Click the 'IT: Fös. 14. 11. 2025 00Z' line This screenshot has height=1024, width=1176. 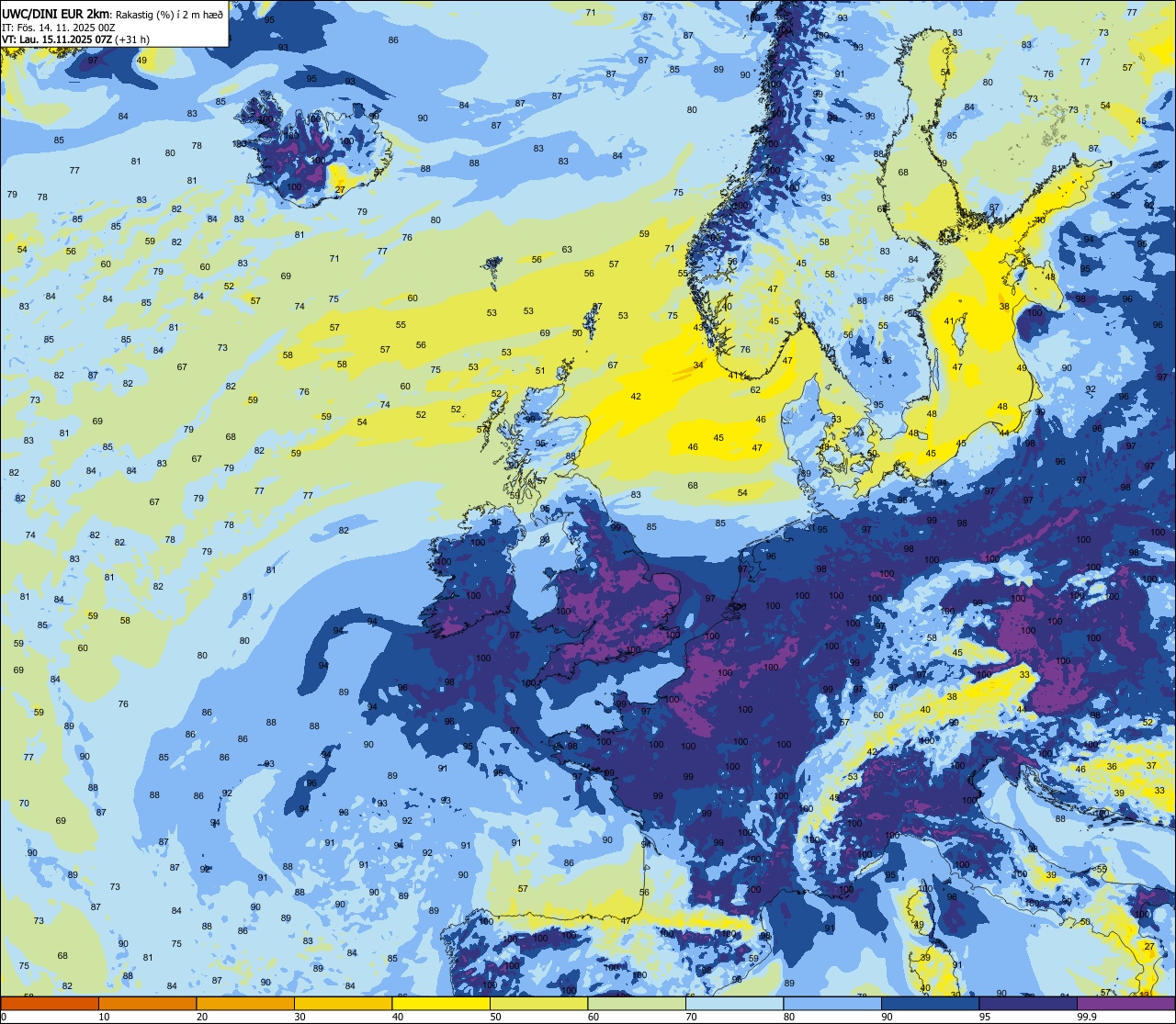pyautogui.click(x=59, y=27)
